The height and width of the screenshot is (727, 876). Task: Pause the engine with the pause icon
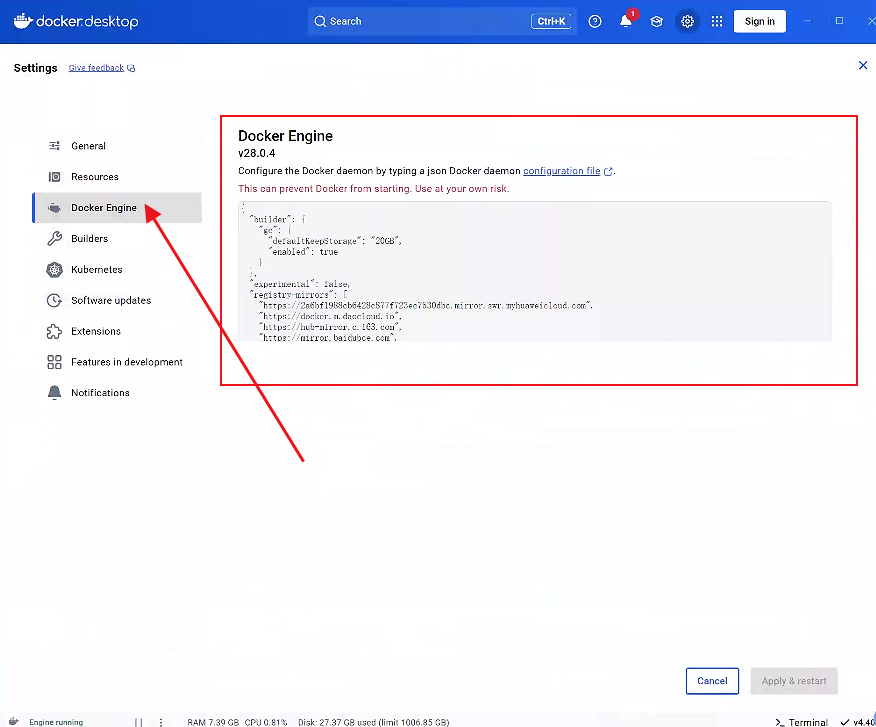[139, 722]
